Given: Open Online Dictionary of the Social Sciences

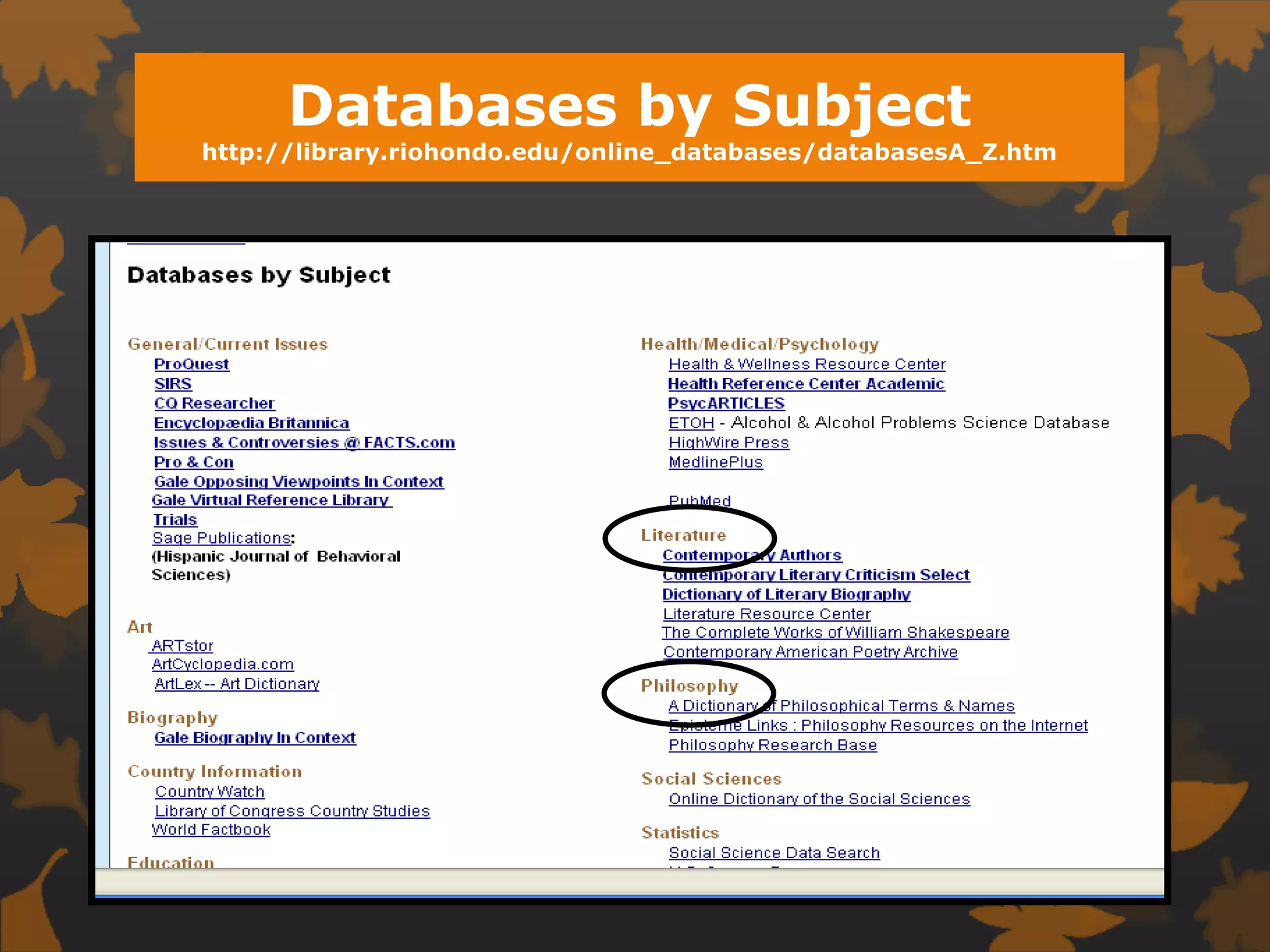Looking at the screenshot, I should [819, 799].
